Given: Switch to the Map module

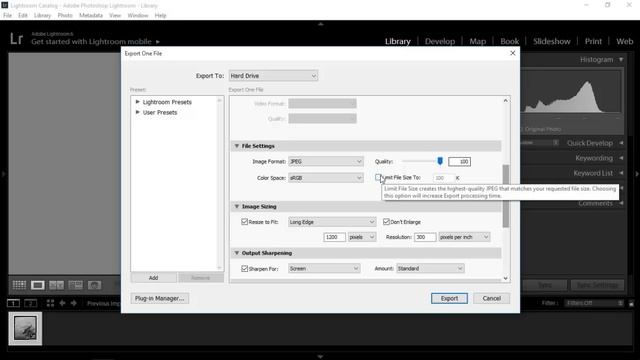Looking at the screenshot, I should pos(478,41).
